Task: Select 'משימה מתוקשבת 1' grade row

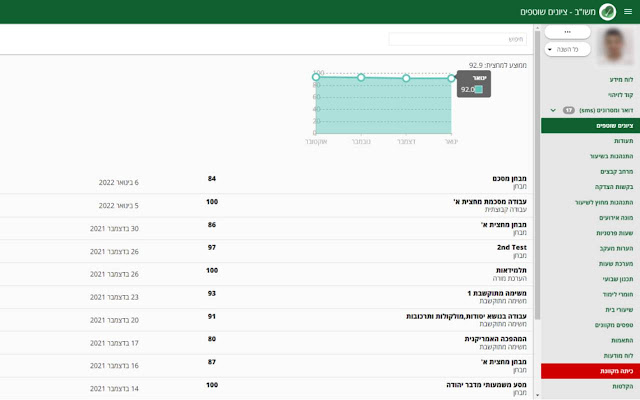Action: (267, 297)
